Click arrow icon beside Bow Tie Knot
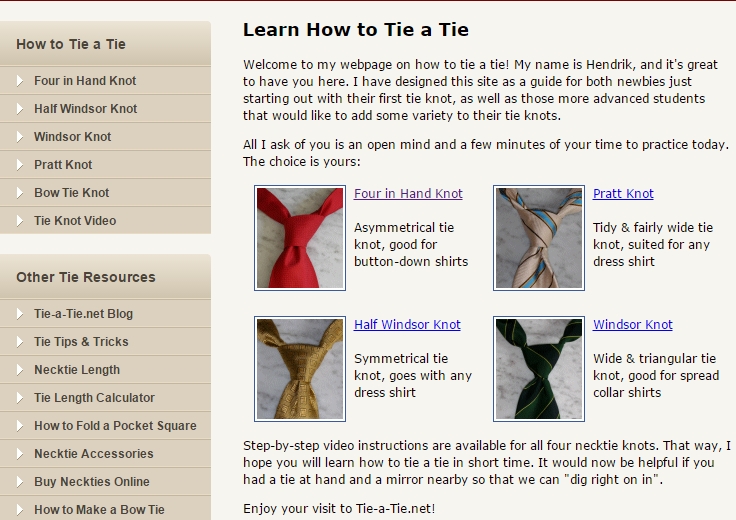Screen dimensions: 736x520 (19, 193)
